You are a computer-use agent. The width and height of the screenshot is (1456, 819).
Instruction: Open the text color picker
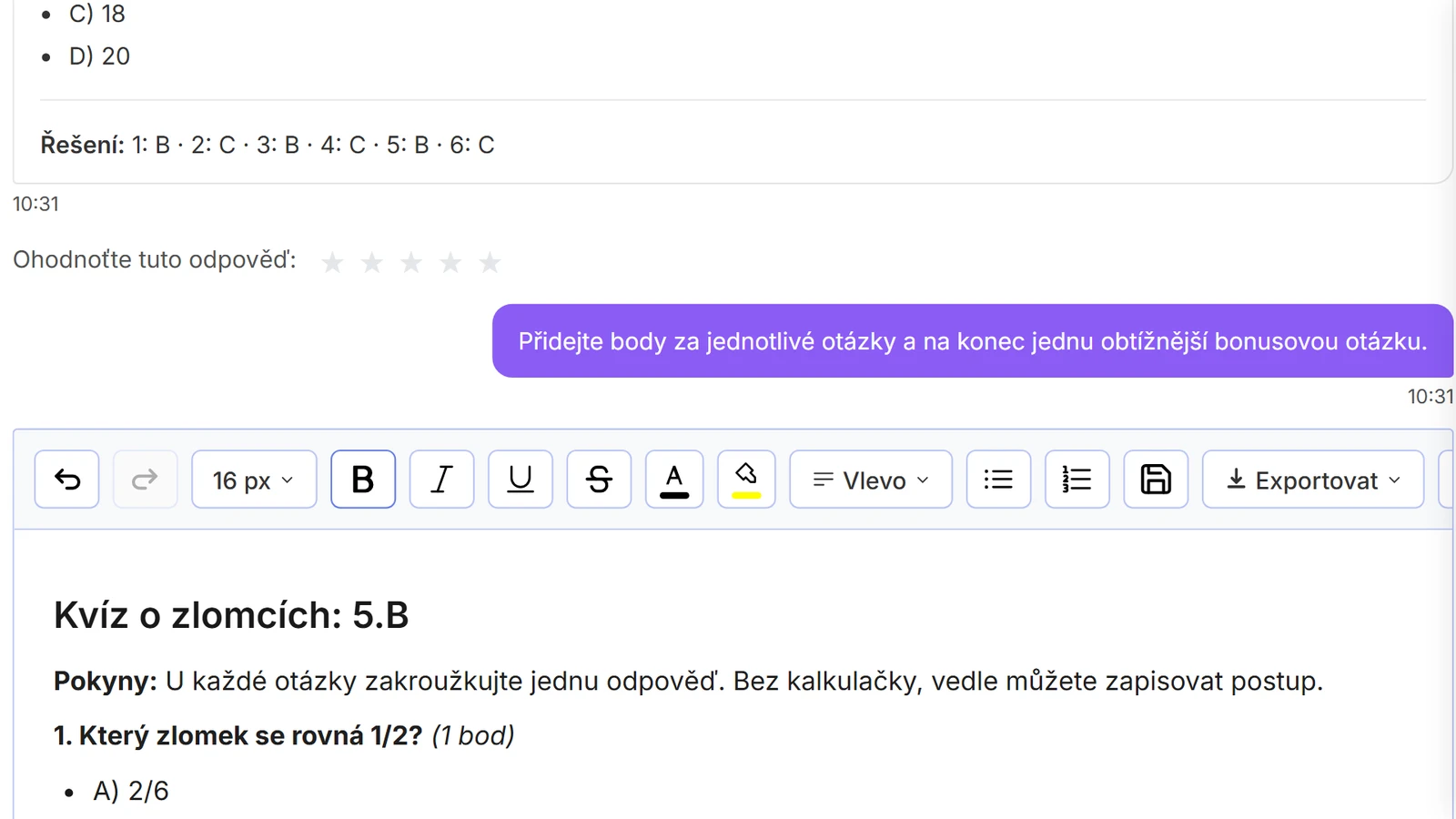[x=674, y=479]
